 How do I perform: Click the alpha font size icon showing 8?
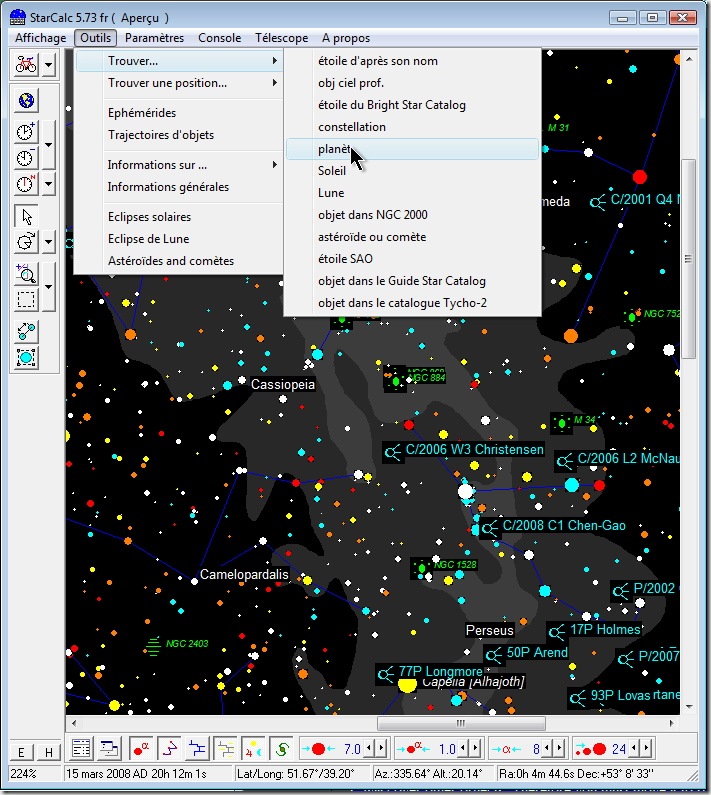tap(507, 749)
